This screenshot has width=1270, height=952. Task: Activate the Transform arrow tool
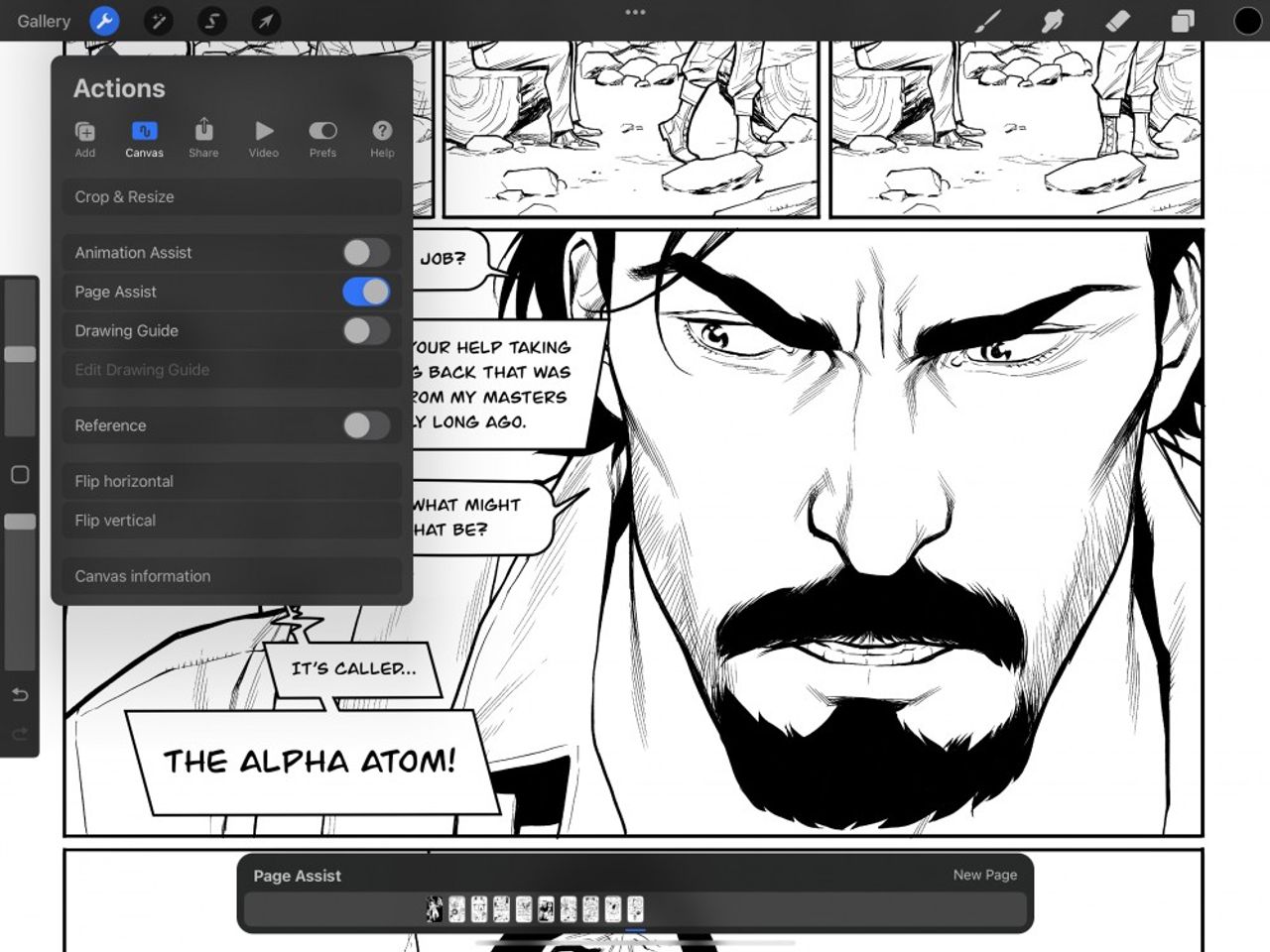click(x=265, y=21)
